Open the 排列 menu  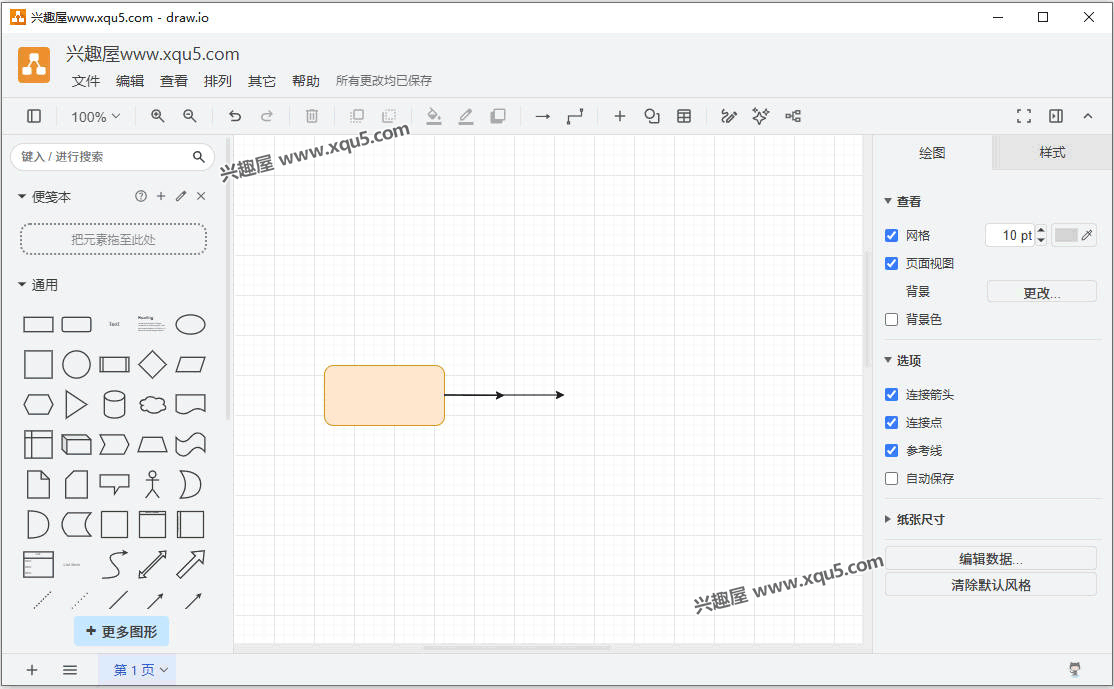click(x=218, y=80)
